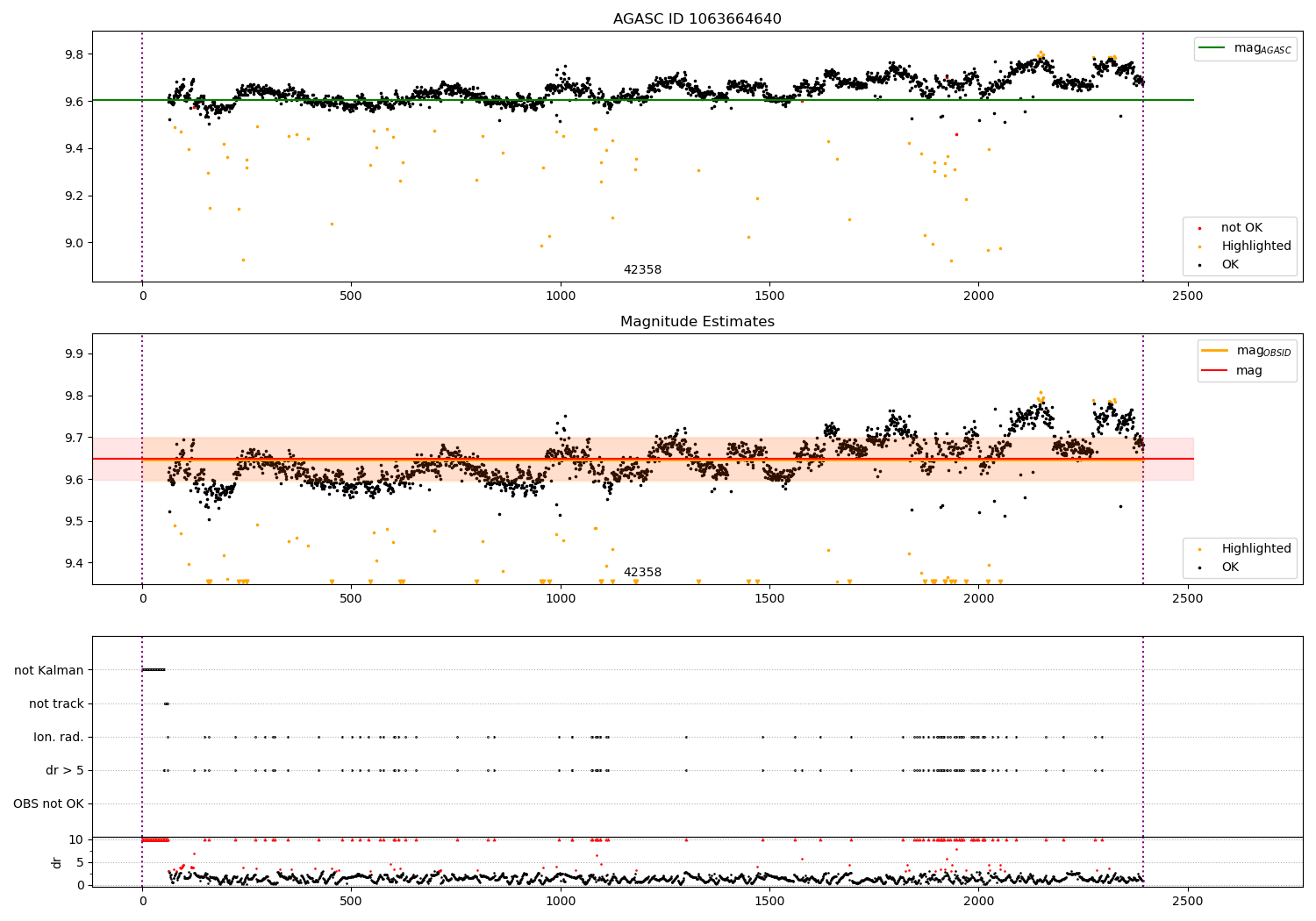Click the '10' tick on dr axis
Image resolution: width=1316 pixels, height=921 pixels.
[x=76, y=839]
